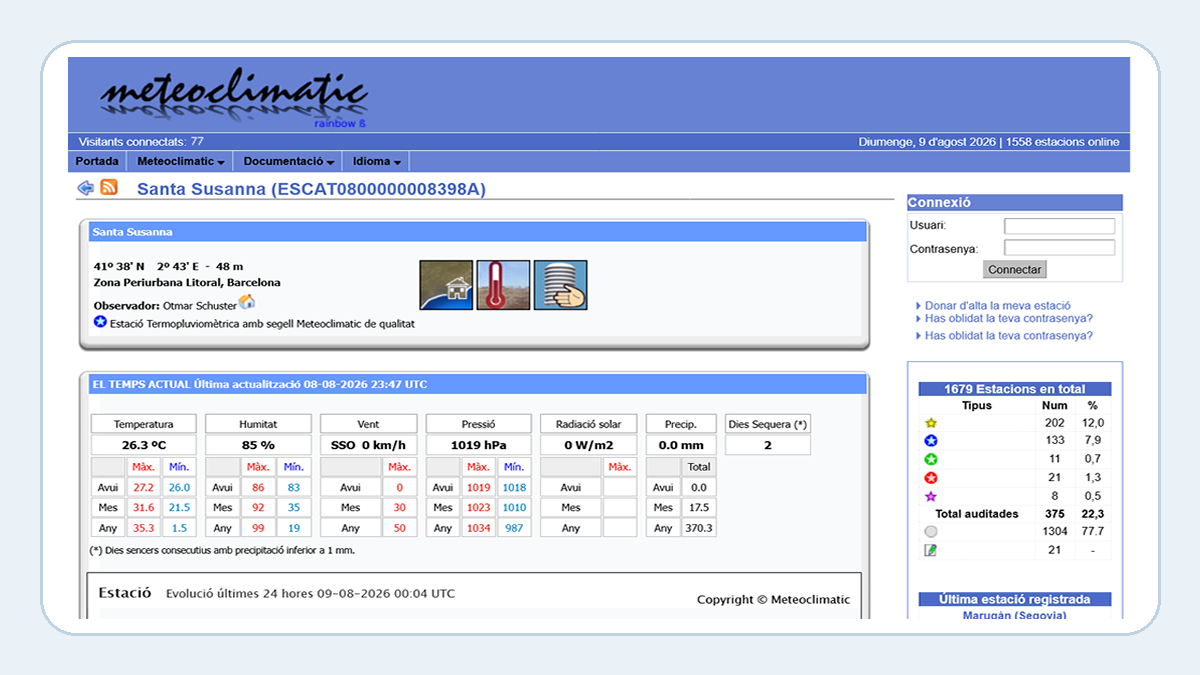Open first Has oblidat la teva contrasenya link
Screen dimensions: 1200x675
click(x=1009, y=319)
